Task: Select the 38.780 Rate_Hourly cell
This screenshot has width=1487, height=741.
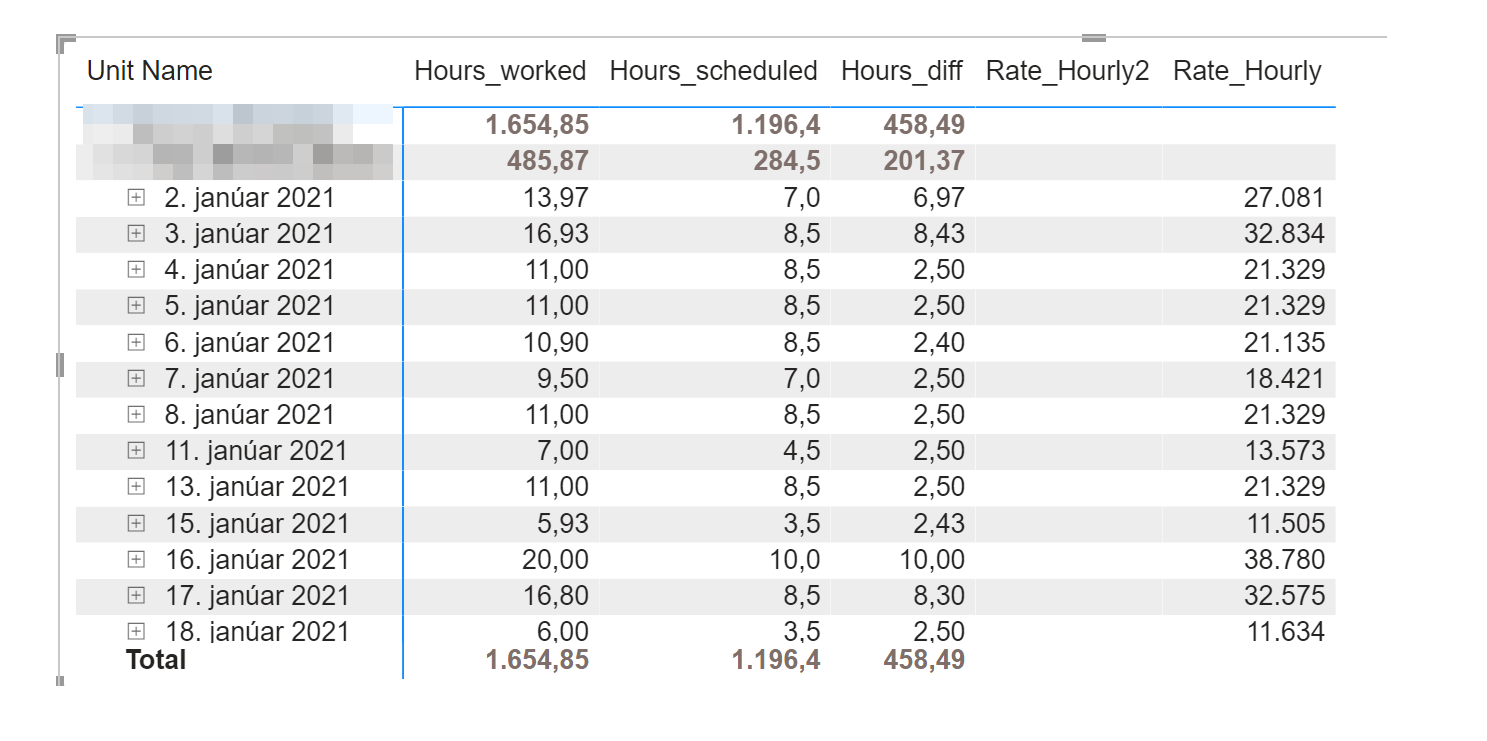Action: click(1284, 559)
